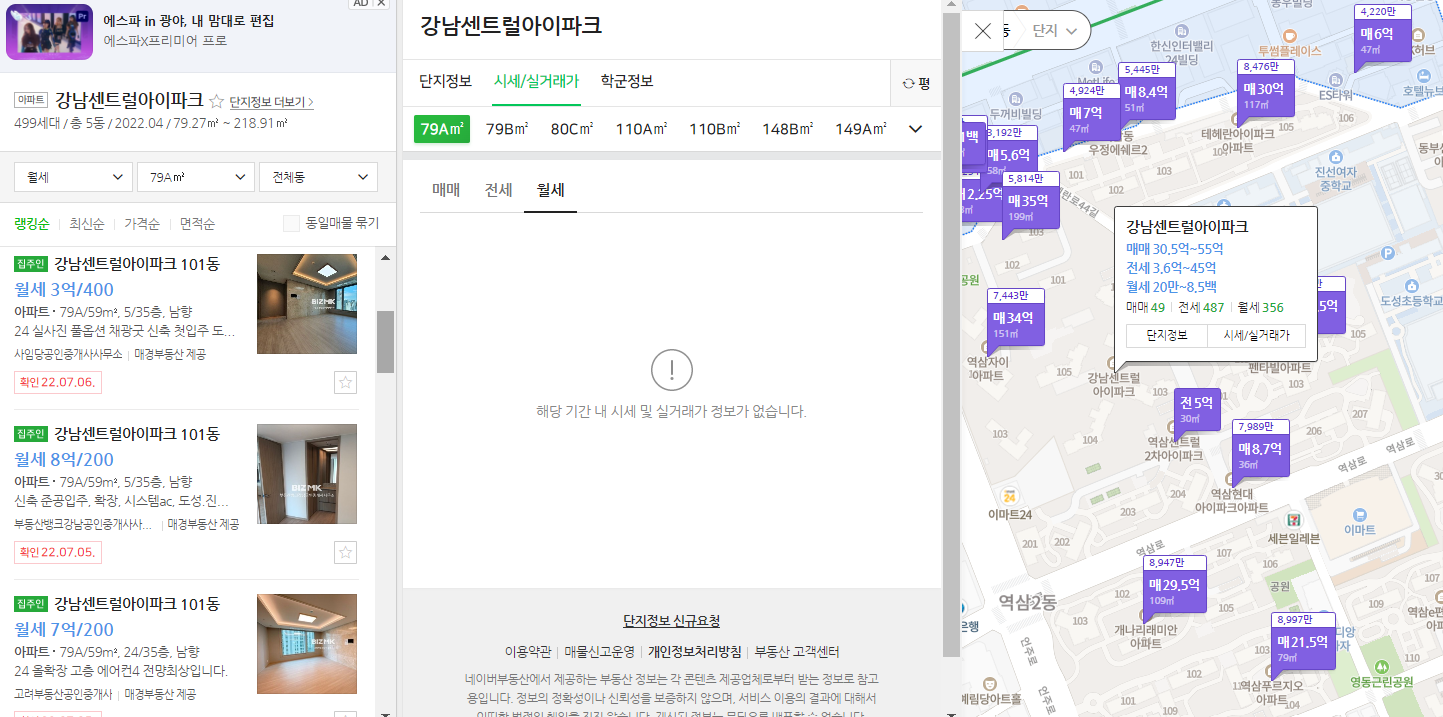Switch to the 단지정보 tab in detail panel
Screen dimensions: 1443x717
coord(445,81)
